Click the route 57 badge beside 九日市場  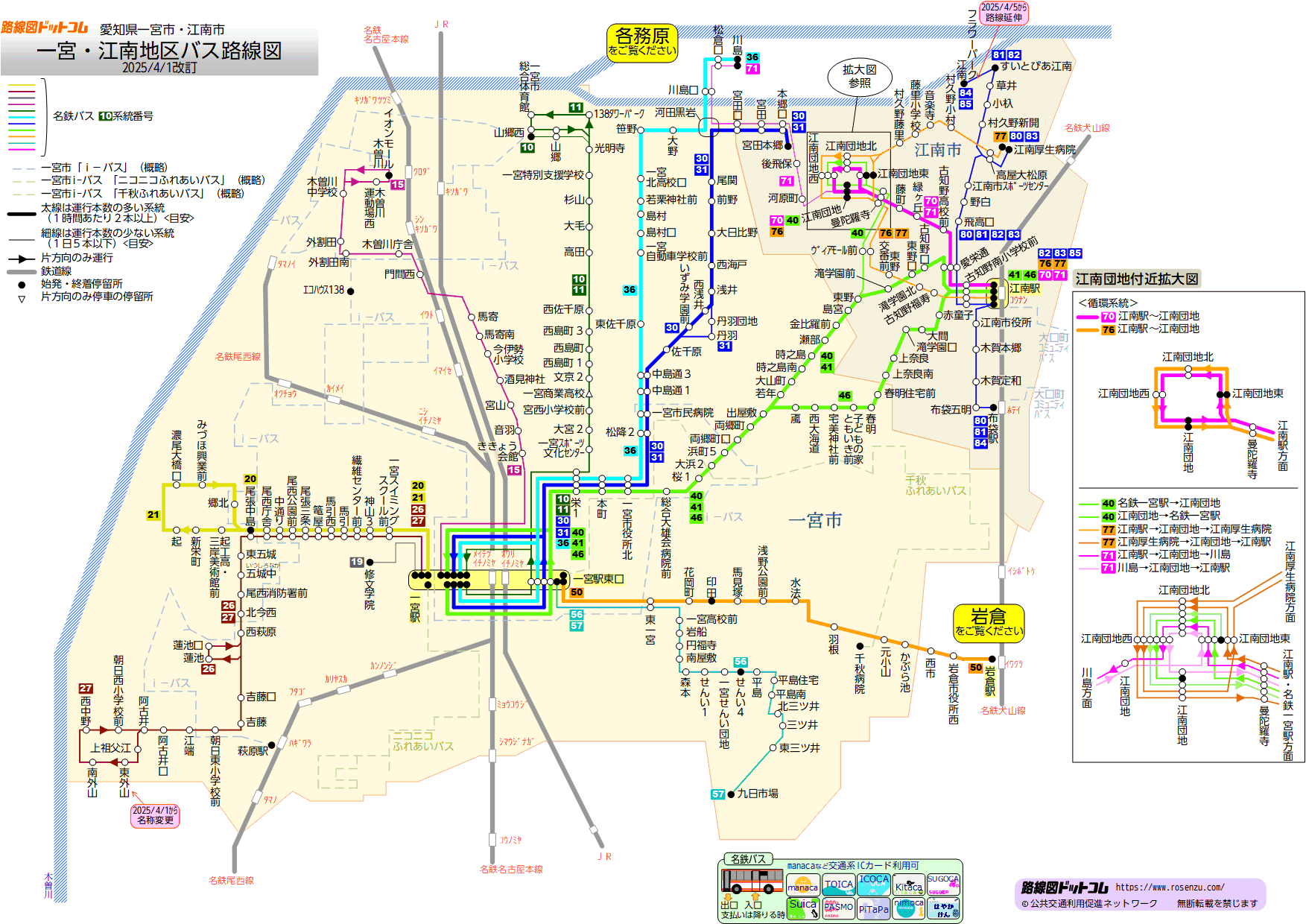(x=718, y=794)
